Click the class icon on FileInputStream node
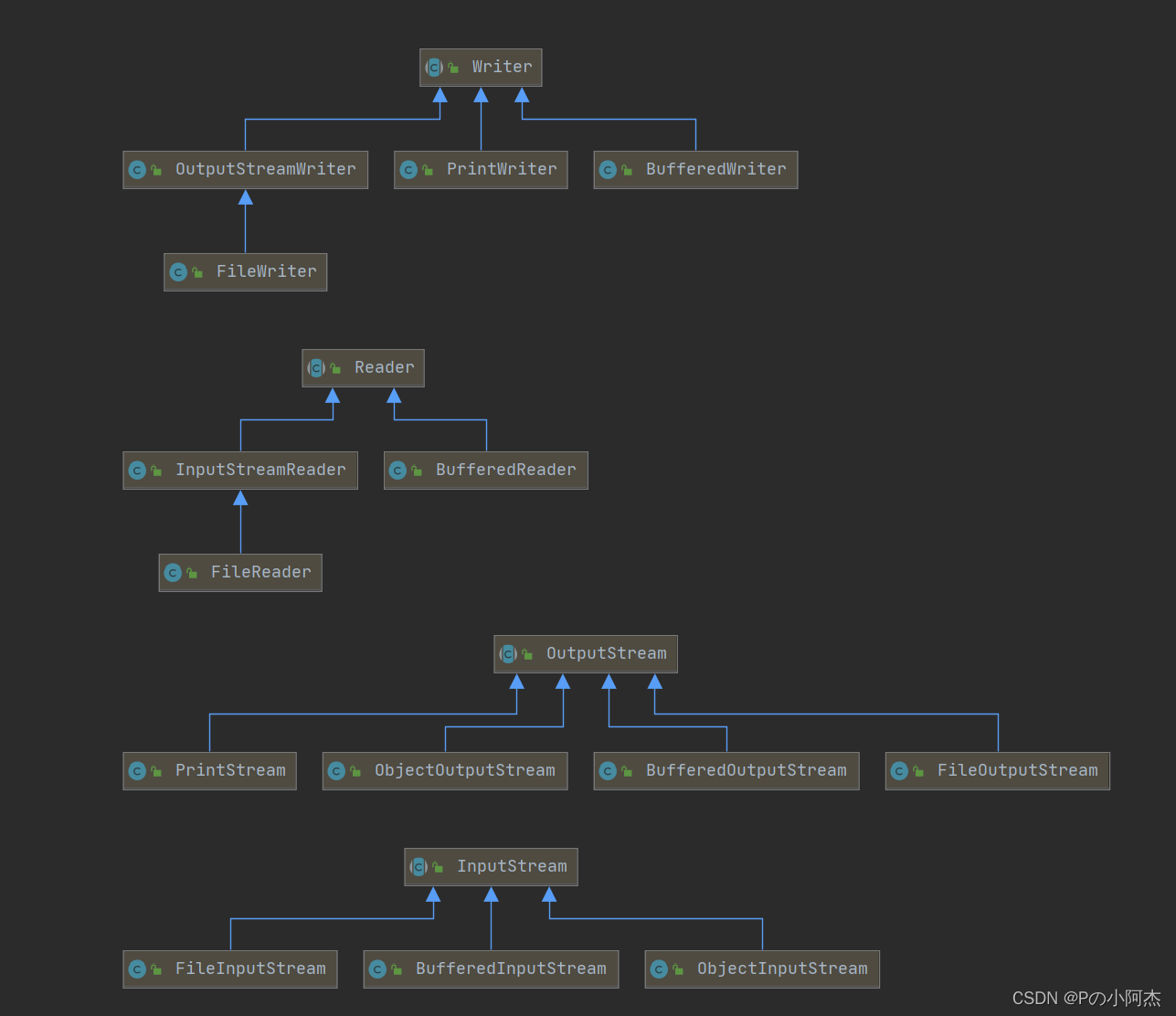Image resolution: width=1176 pixels, height=1016 pixels. pos(137,969)
